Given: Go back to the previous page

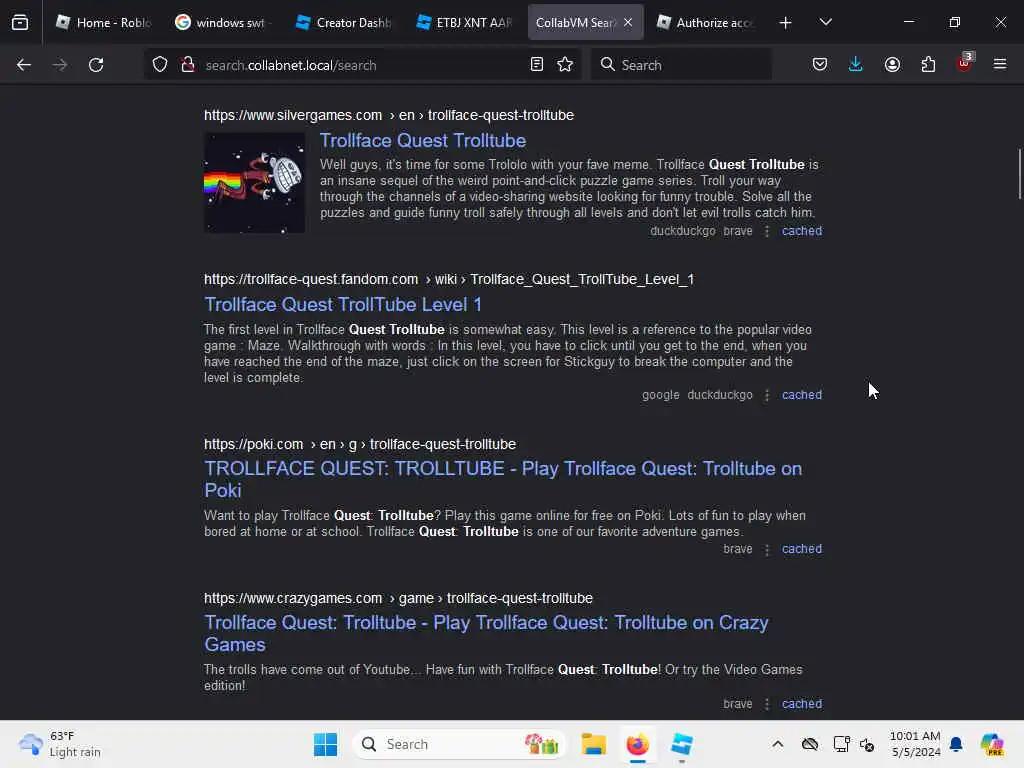Looking at the screenshot, I should click(24, 65).
